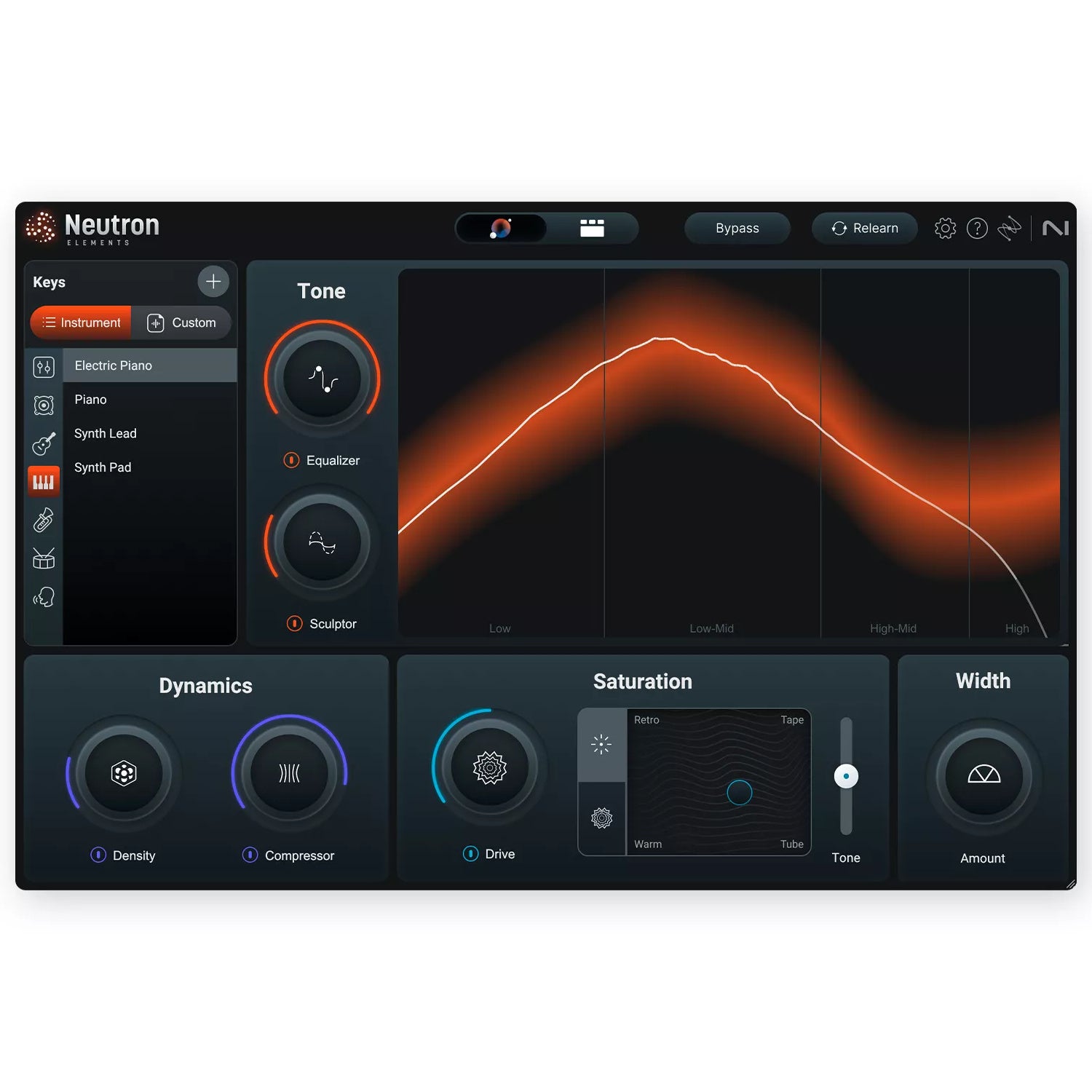This screenshot has width=1092, height=1092.
Task: Select the vocal head category icon
Action: point(44,597)
